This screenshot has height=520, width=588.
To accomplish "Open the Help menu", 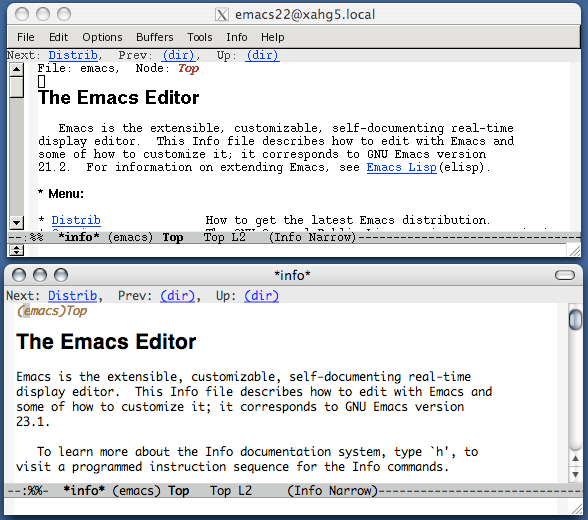I will point(273,37).
